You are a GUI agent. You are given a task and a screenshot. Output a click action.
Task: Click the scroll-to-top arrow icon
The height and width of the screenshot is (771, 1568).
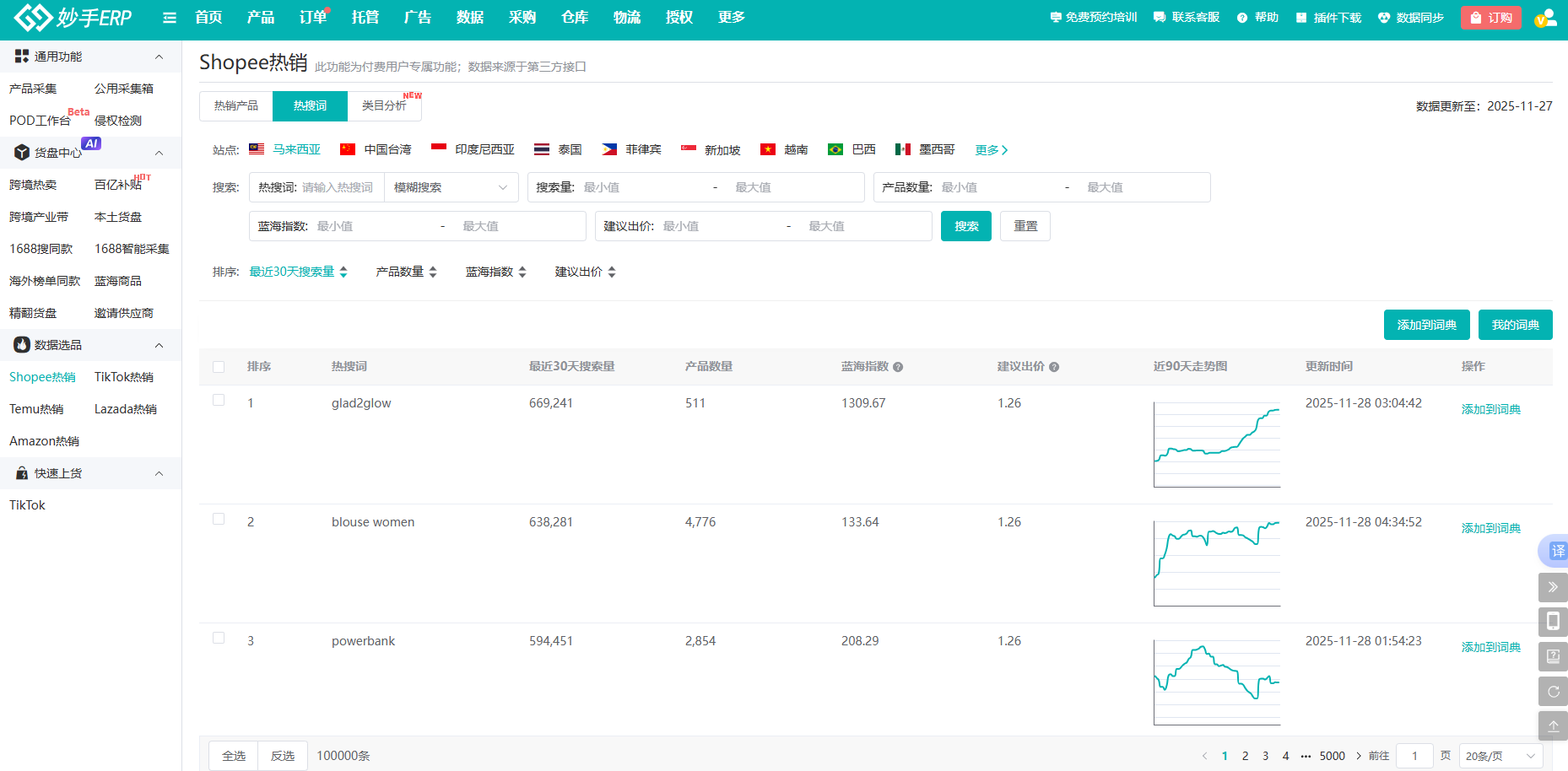click(1553, 725)
